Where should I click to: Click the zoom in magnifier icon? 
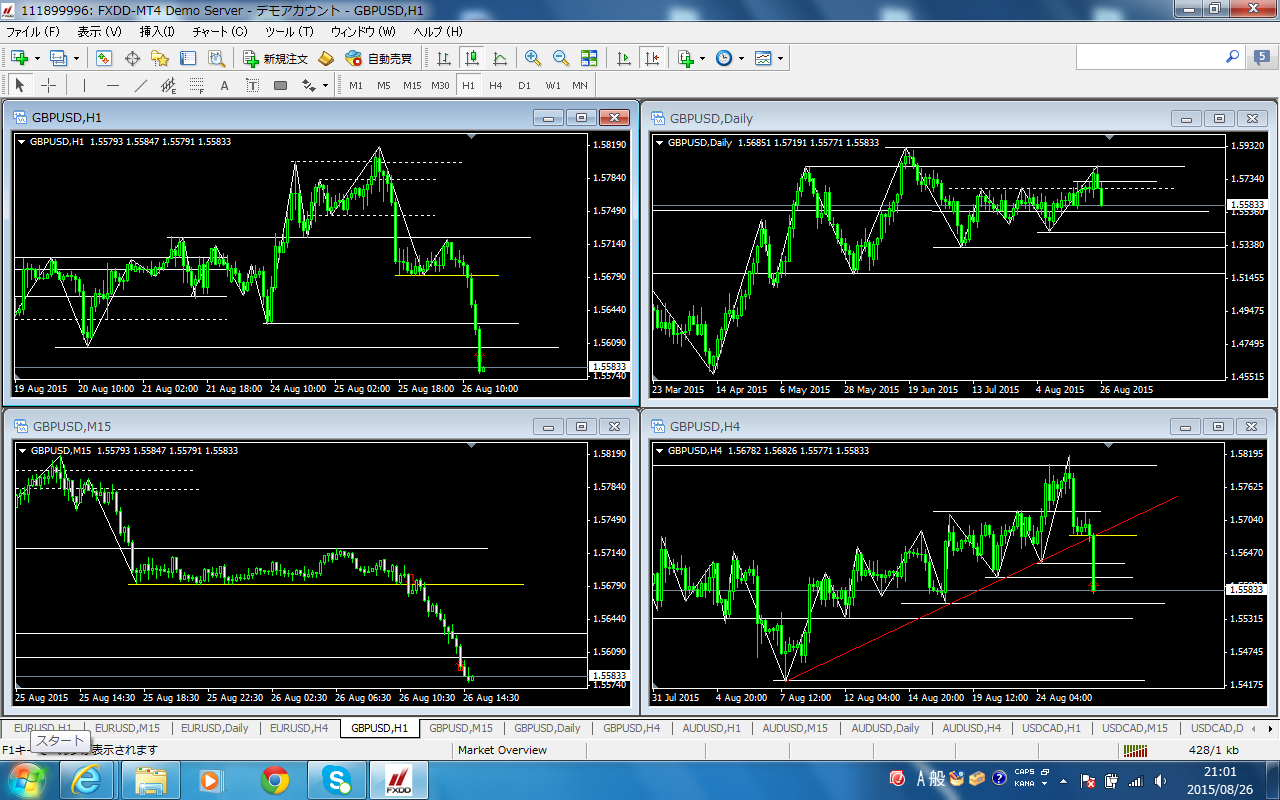pyautogui.click(x=532, y=58)
